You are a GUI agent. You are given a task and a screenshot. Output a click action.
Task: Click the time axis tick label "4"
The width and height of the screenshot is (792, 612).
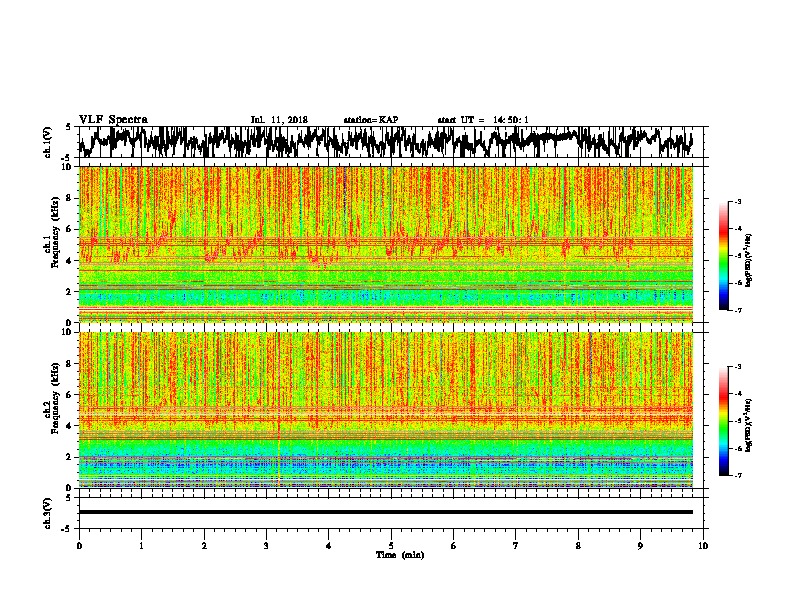point(328,545)
